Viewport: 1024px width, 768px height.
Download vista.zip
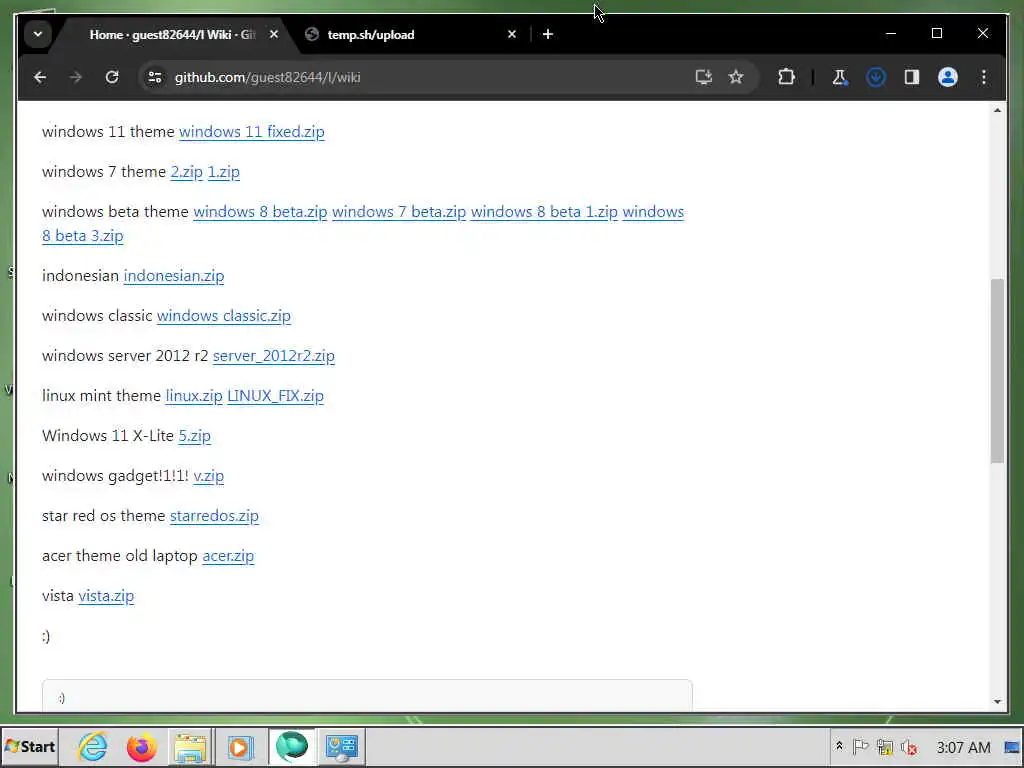pos(106,596)
